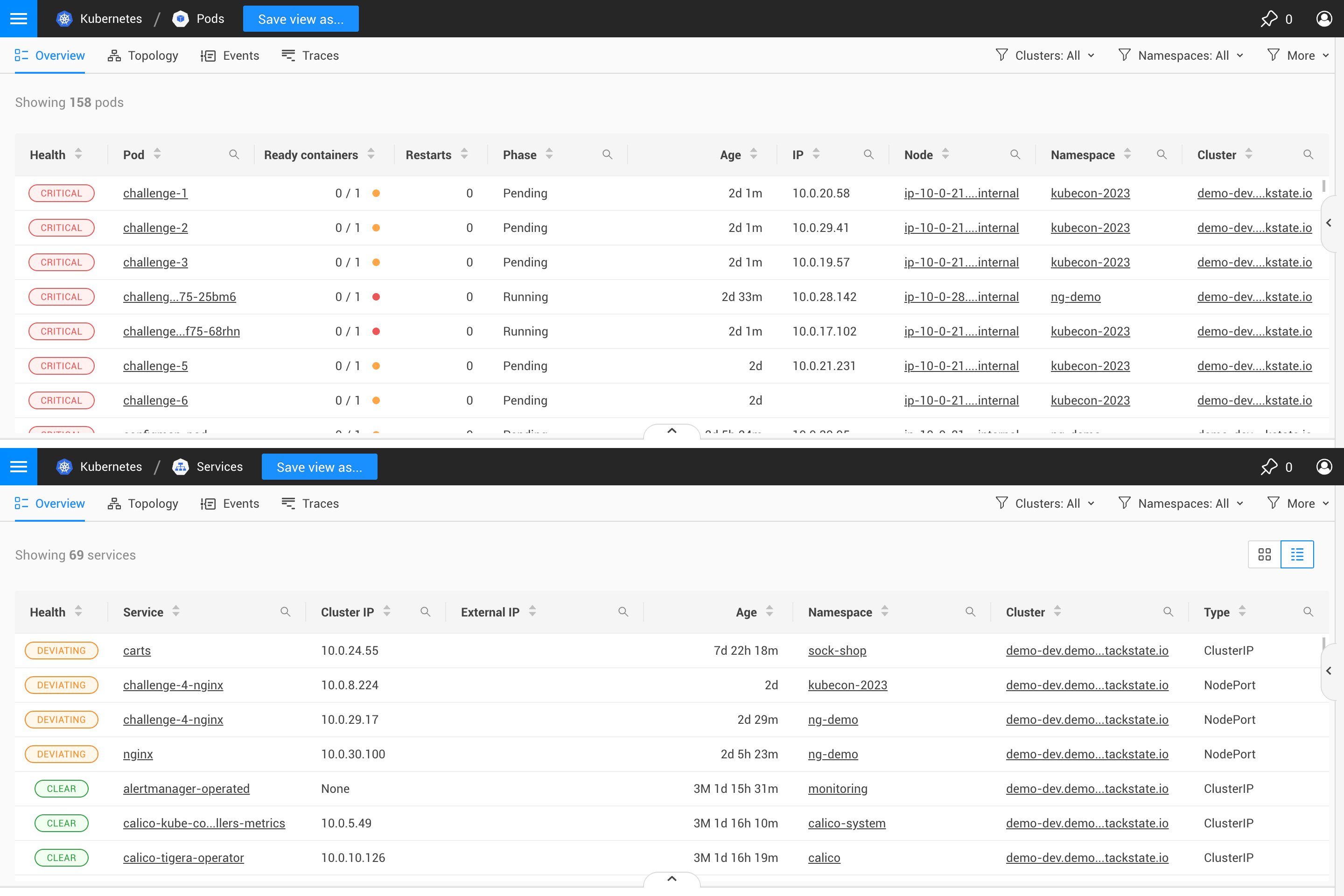This screenshot has width=1344, height=896.
Task: Collapse pods panel with bottom chevron
Action: [672, 431]
